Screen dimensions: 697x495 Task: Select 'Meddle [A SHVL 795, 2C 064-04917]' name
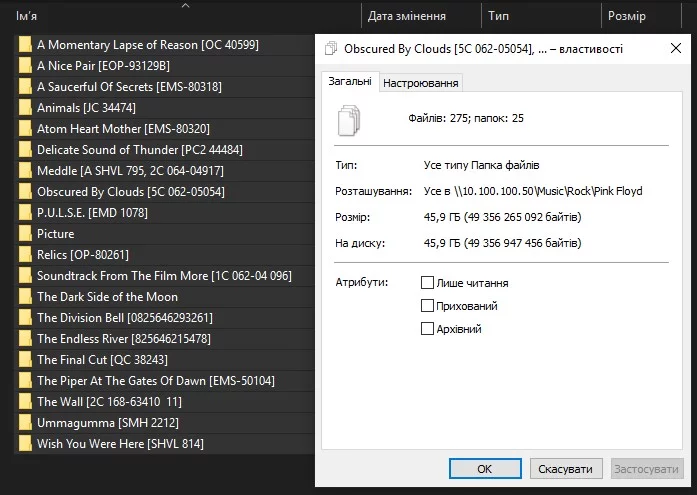tap(130, 171)
